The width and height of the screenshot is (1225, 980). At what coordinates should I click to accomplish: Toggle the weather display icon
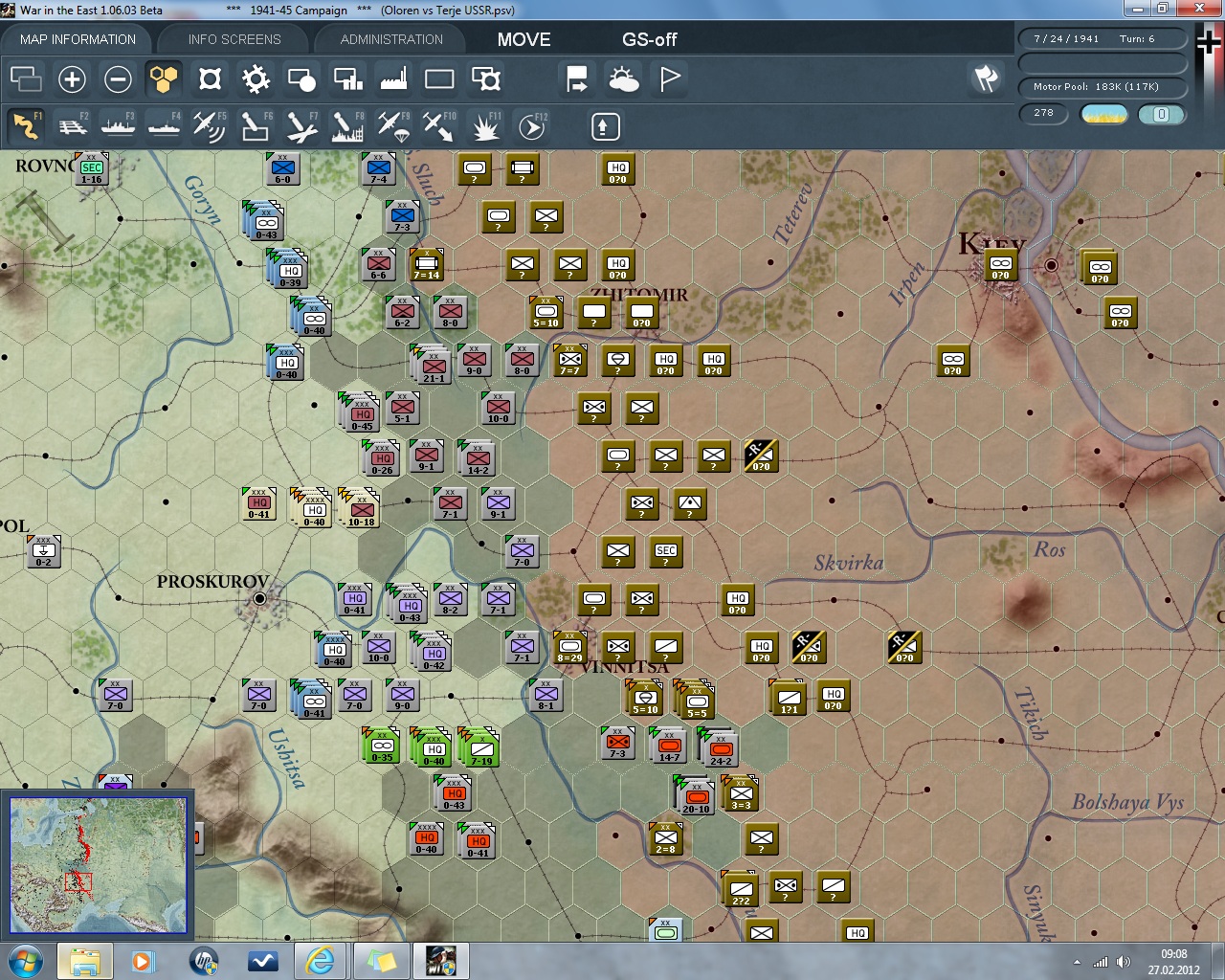tap(623, 79)
